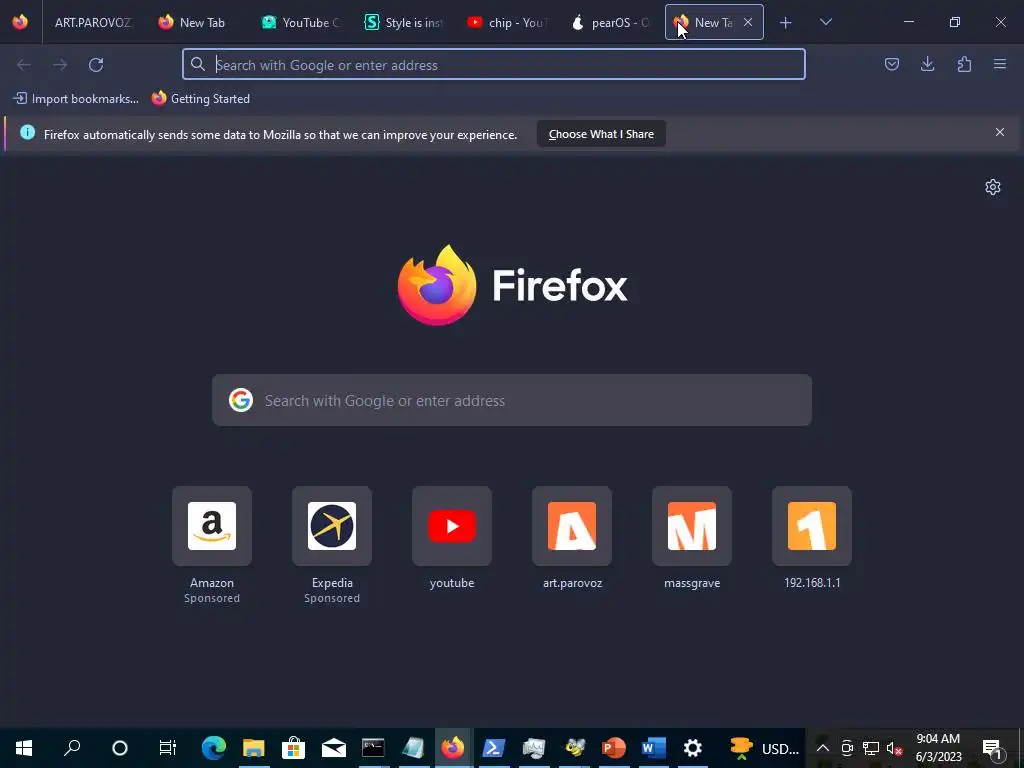Open Save to Pocket button
1024x768 pixels.
[x=891, y=64]
